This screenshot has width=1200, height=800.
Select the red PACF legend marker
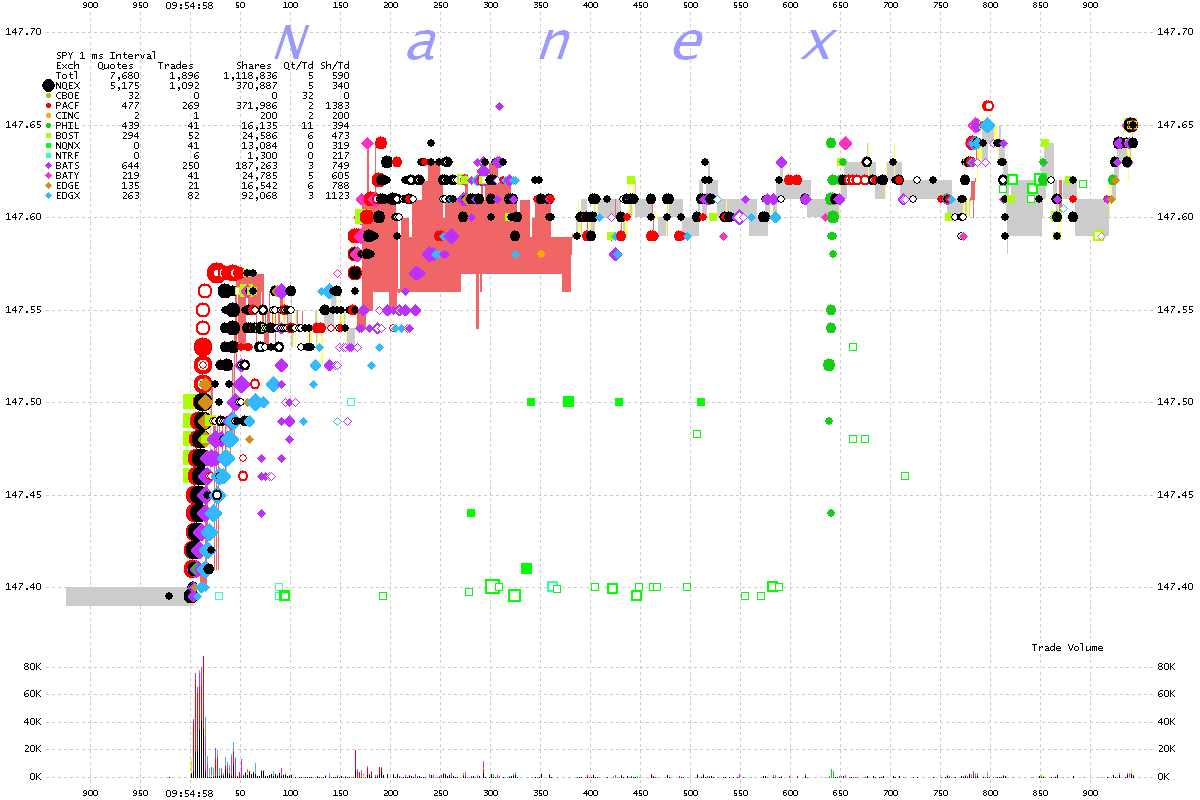click(x=47, y=104)
